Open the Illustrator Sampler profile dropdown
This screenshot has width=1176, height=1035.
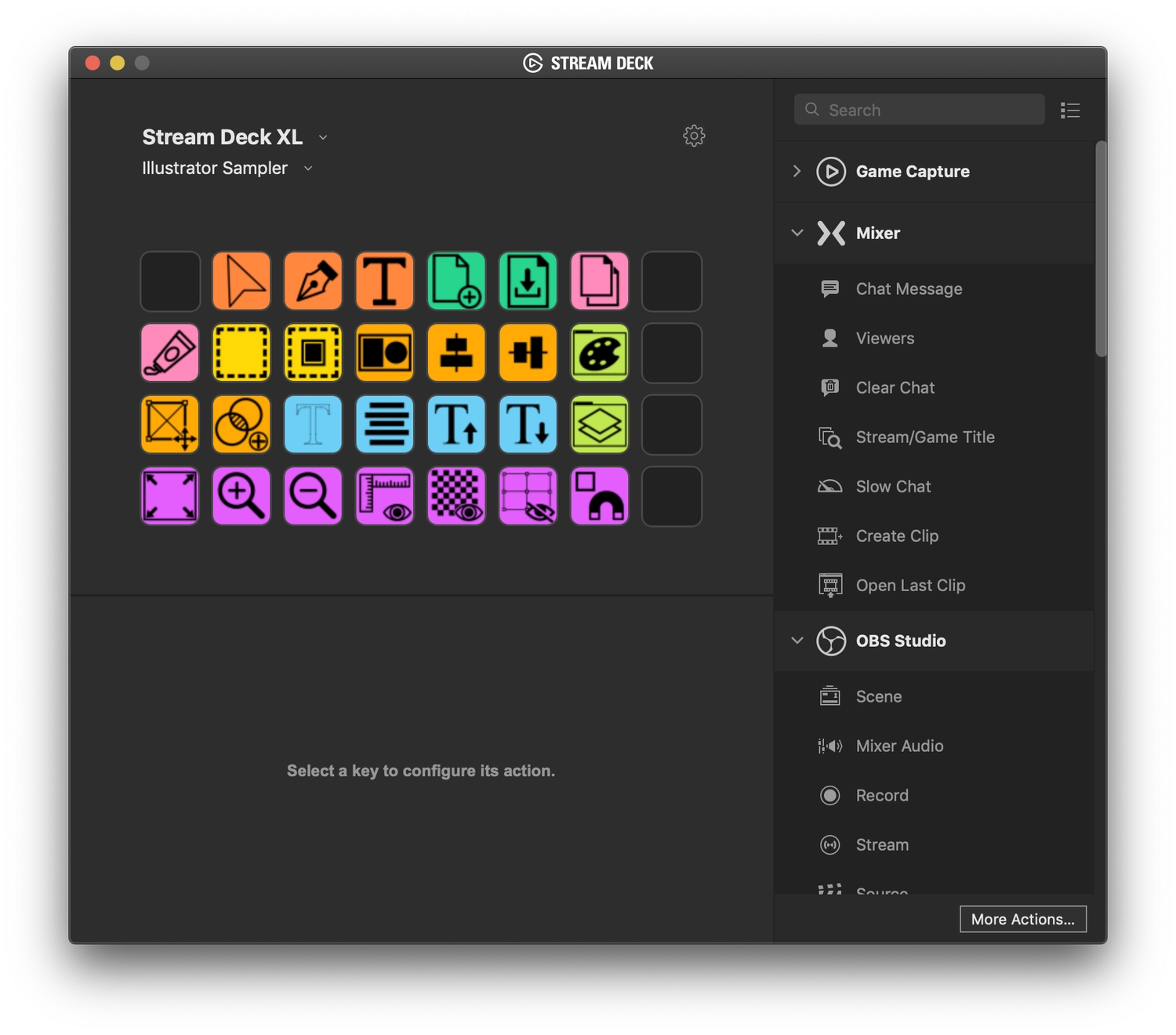(308, 169)
